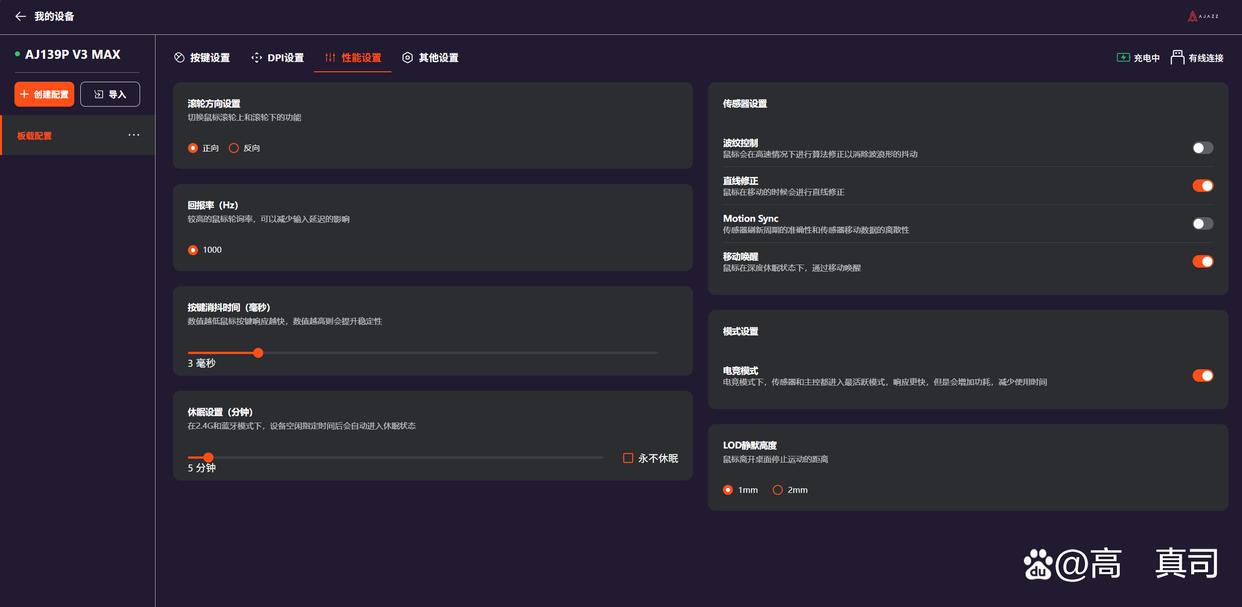The image size is (1242, 607).
Task: Switch to the DPI设置 tab
Action: (277, 58)
